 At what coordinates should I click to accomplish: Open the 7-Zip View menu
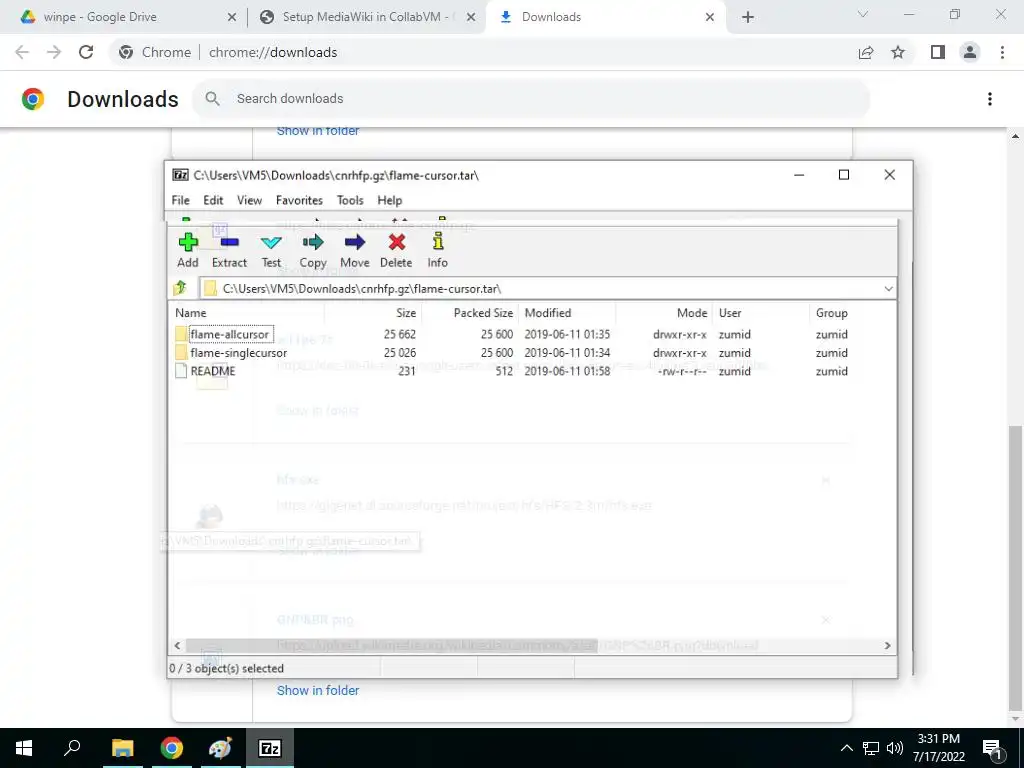(x=249, y=200)
